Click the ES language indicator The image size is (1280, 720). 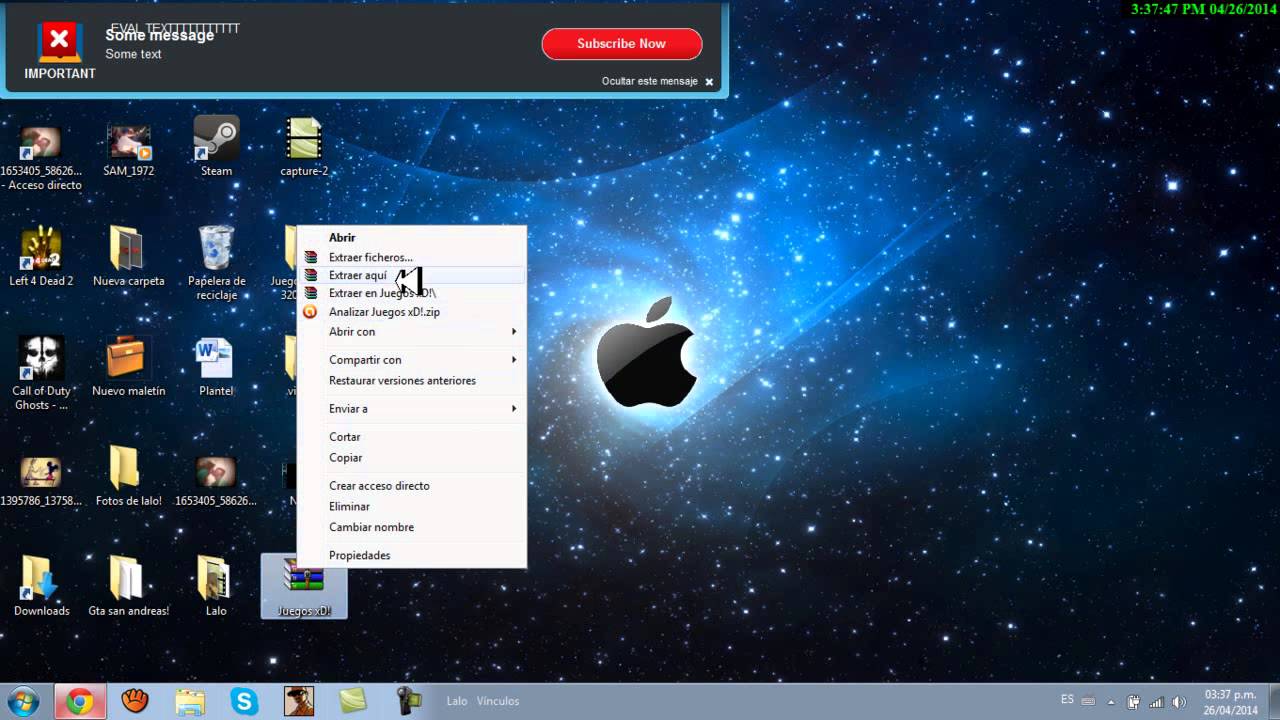point(1067,700)
